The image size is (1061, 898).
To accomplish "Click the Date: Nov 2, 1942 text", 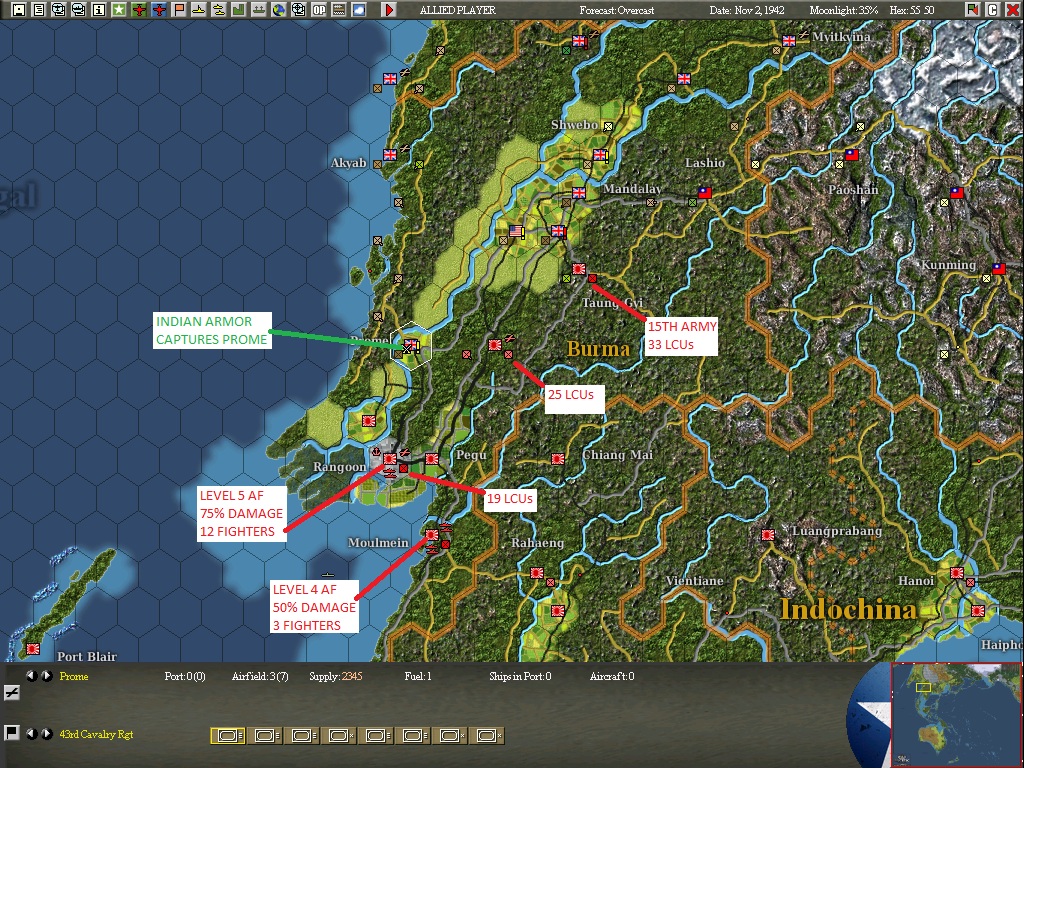I will pyautogui.click(x=747, y=10).
